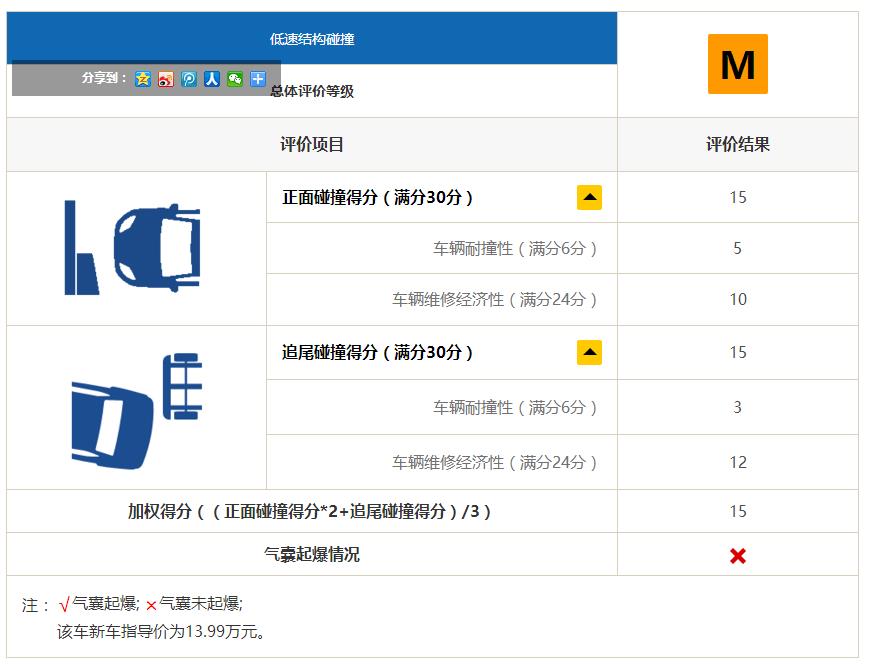Click 正面碰撞得分（满分30分）row title
The image size is (869, 669).
click(x=377, y=197)
